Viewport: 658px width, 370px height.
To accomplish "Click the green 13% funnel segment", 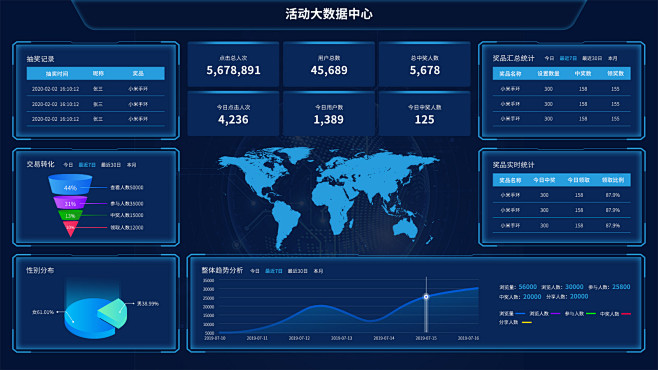I will (x=70, y=215).
